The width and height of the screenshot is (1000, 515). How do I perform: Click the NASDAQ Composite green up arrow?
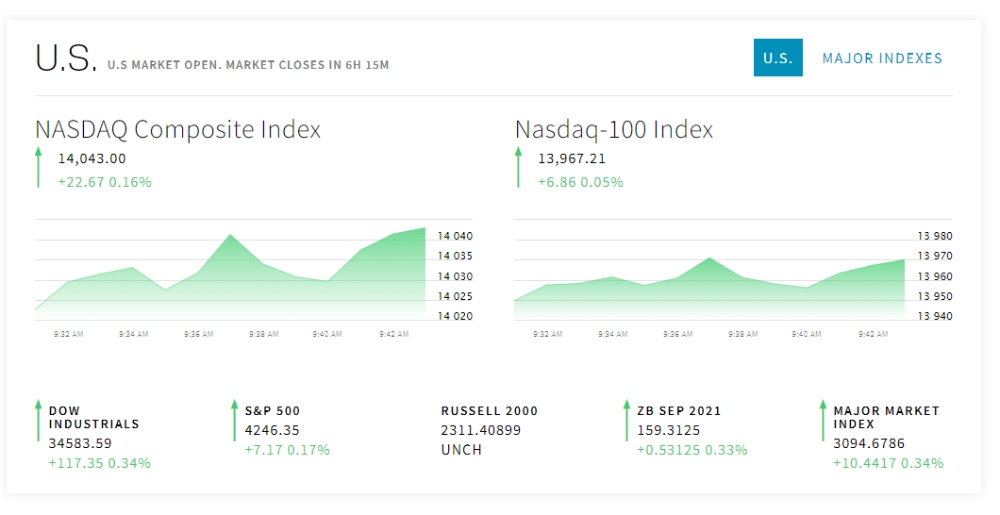click(38, 168)
